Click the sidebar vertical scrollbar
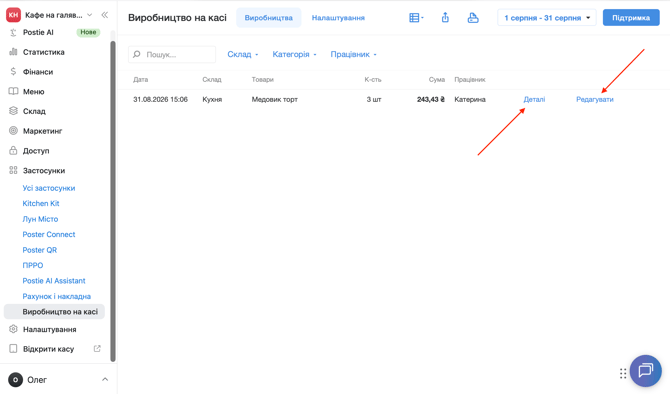 coord(113,201)
